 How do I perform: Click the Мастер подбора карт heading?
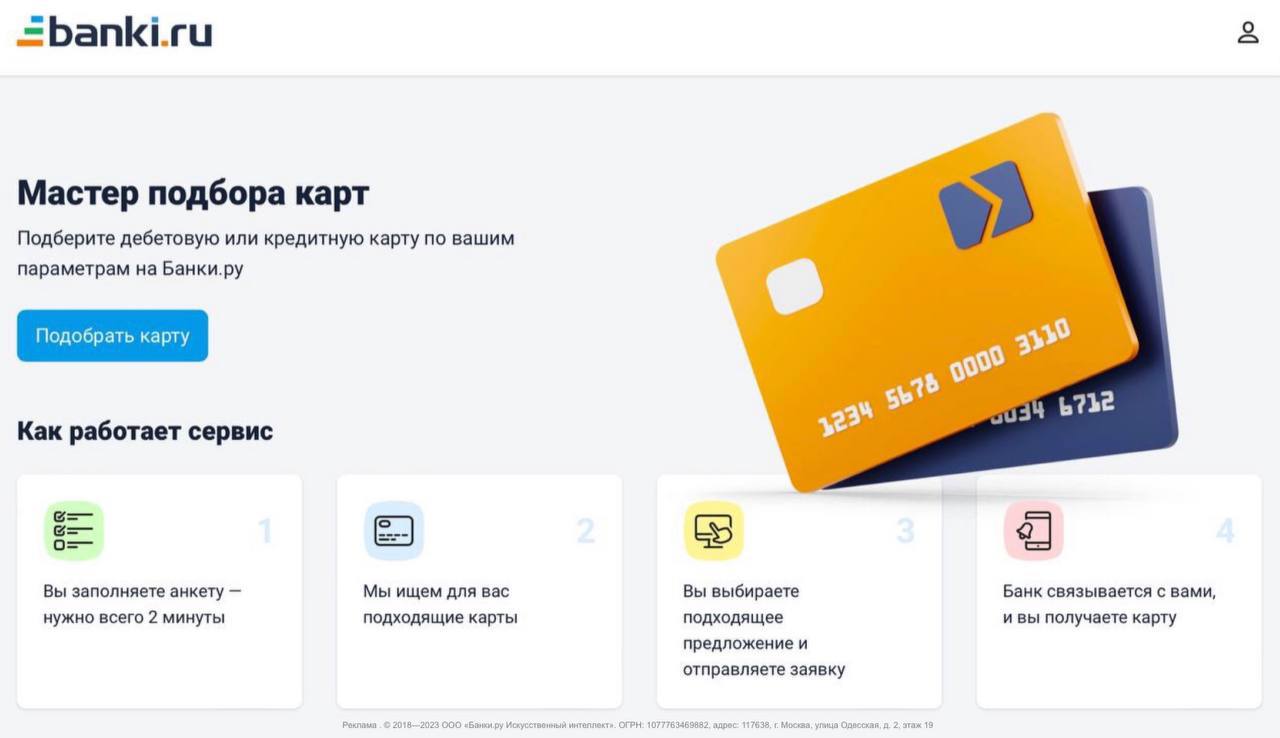coord(193,192)
